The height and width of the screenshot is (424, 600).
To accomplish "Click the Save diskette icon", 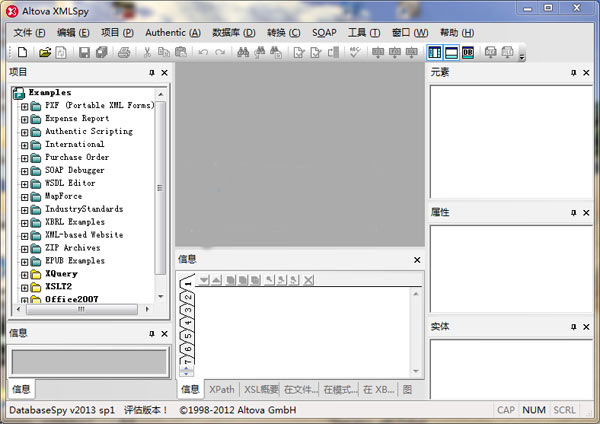I will tap(84, 52).
